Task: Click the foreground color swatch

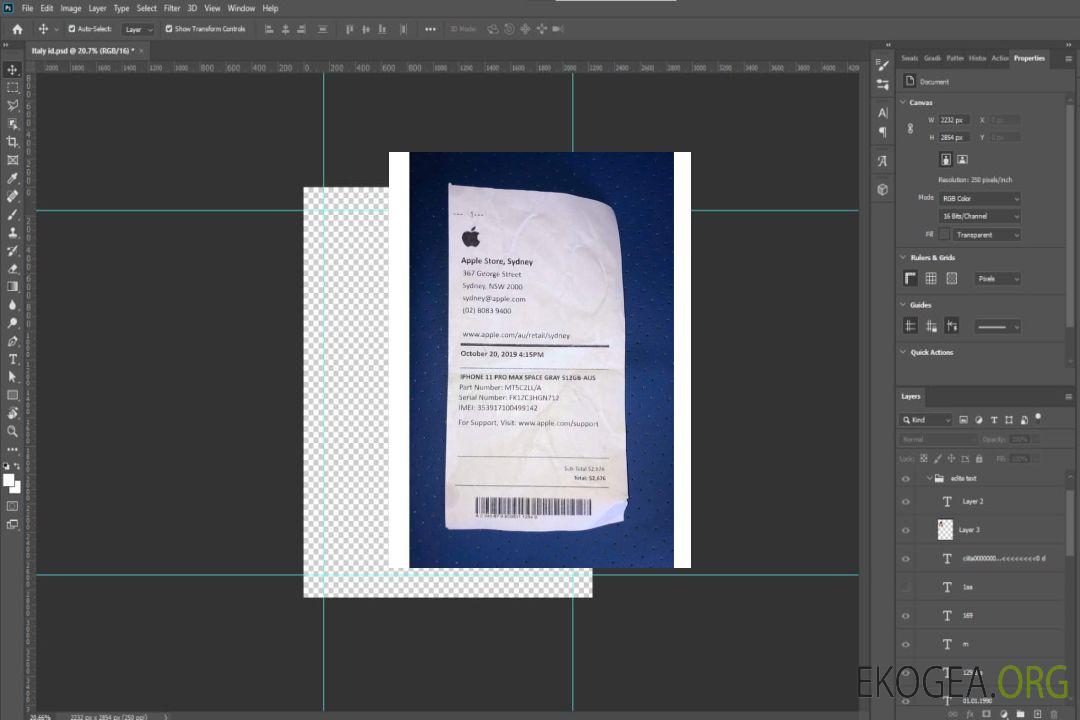Action: (x=9, y=480)
